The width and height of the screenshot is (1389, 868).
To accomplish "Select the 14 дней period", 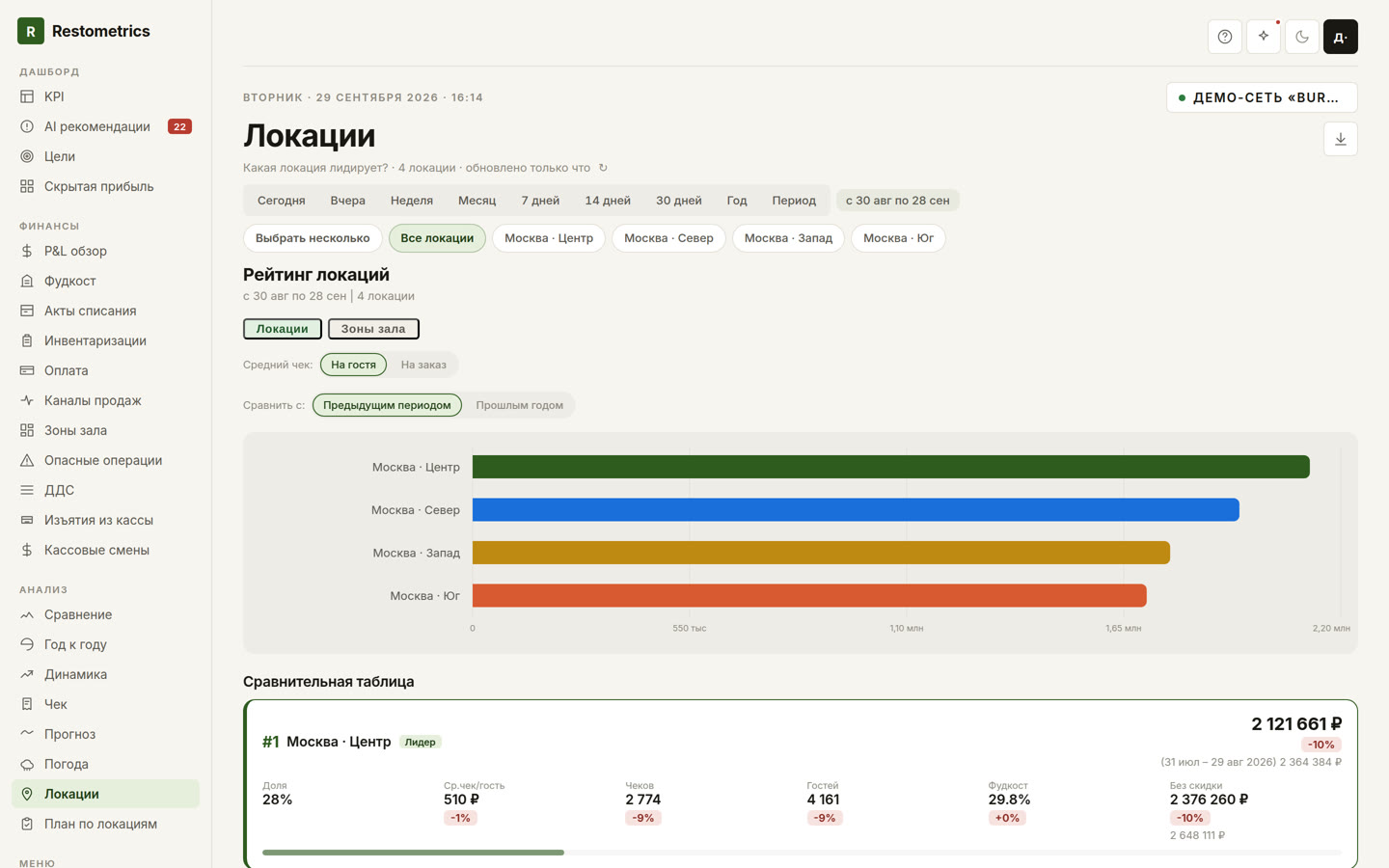I will click(x=608, y=201).
